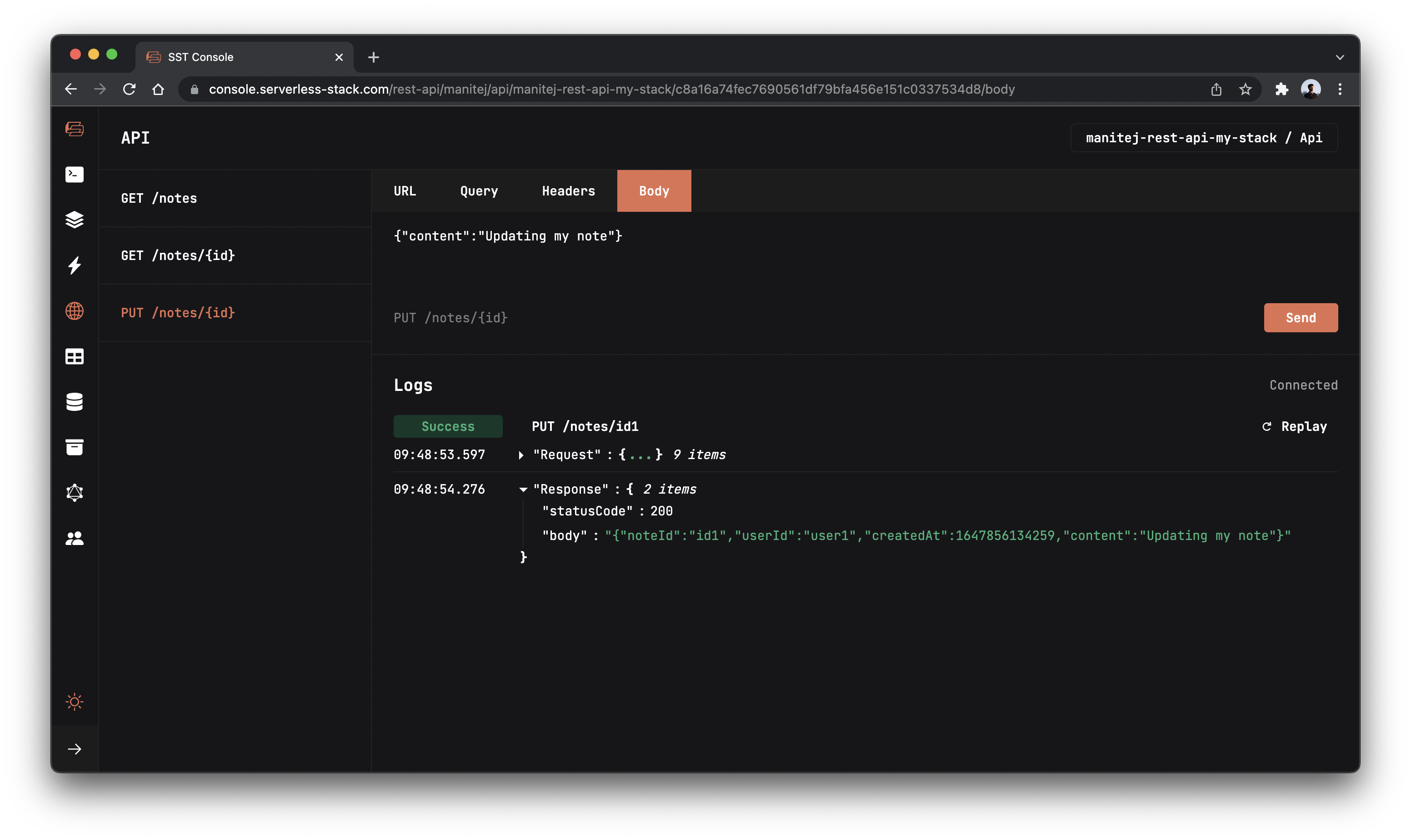Select the layers stack icon in sidebar

(75, 219)
